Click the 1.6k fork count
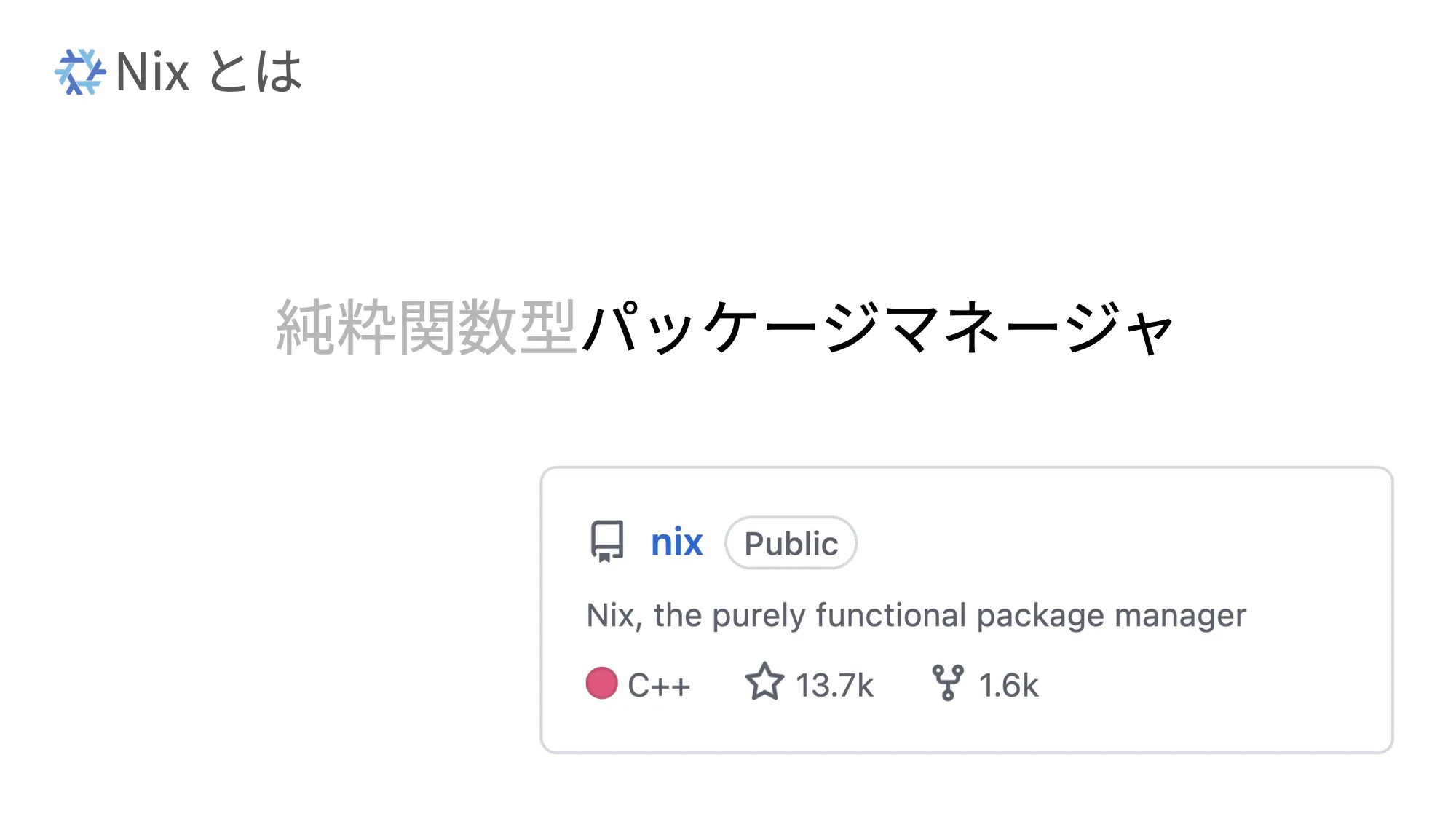The image size is (1456, 819). 1008,683
